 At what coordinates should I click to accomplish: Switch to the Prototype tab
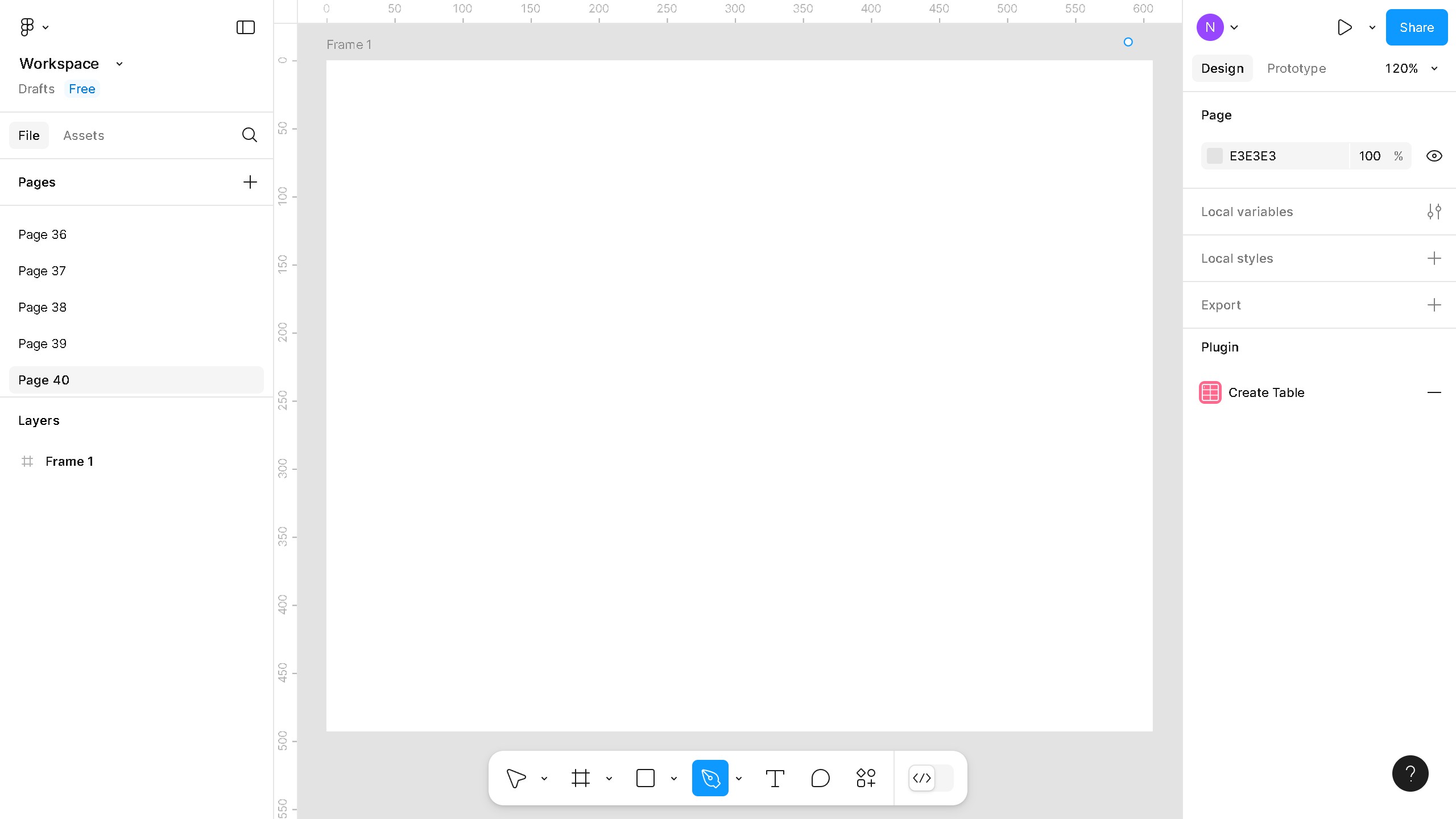[x=1296, y=68]
